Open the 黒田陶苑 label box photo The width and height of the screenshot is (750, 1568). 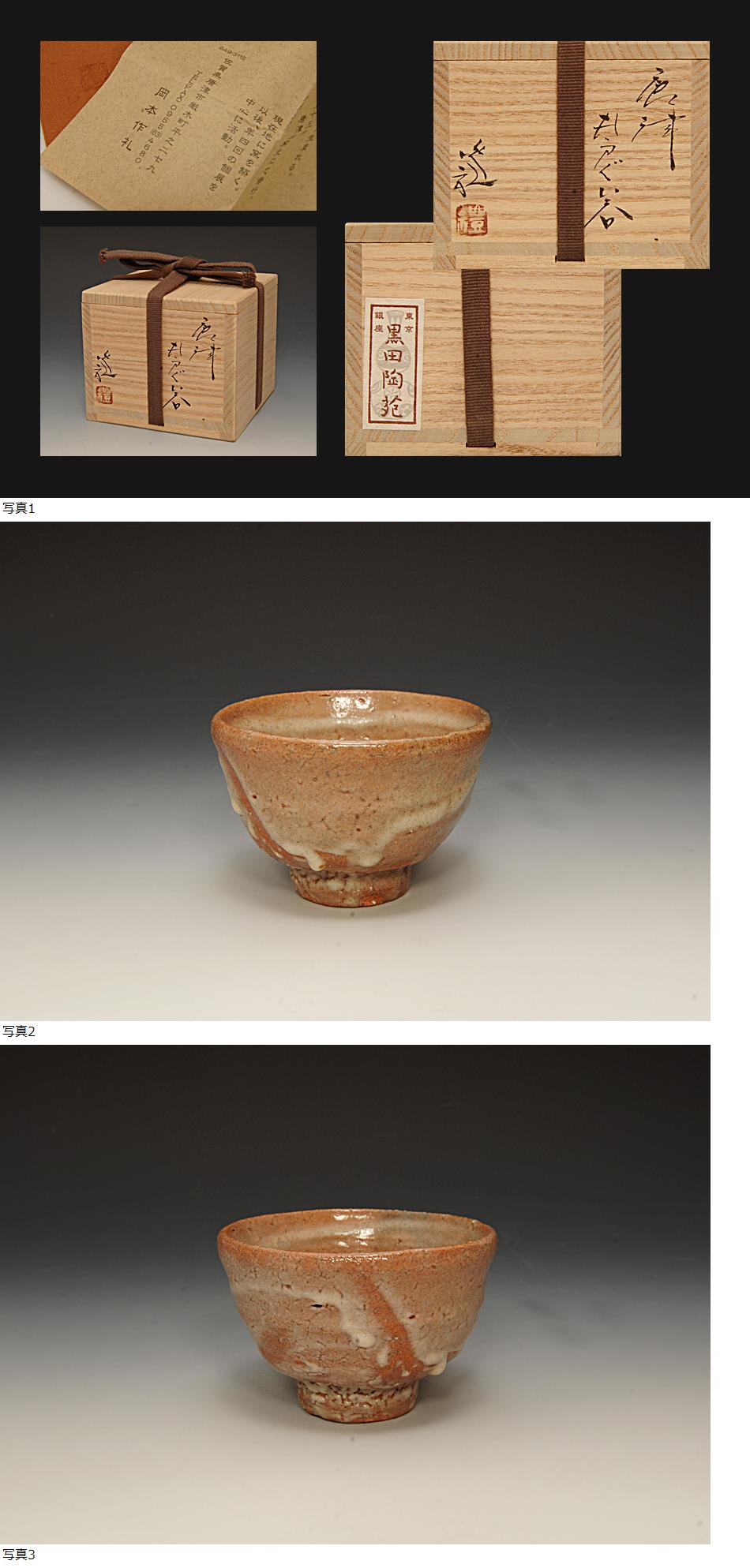(482, 339)
